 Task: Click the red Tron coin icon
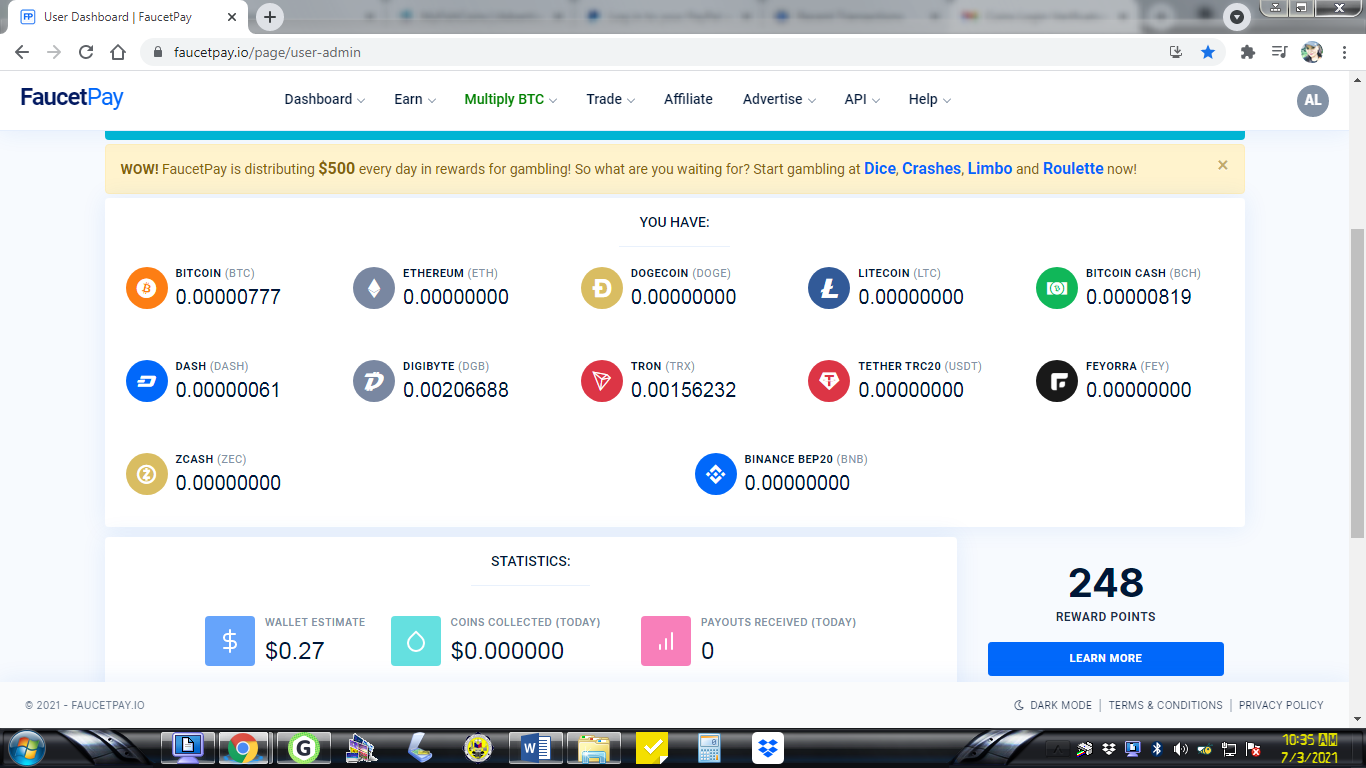(x=602, y=381)
